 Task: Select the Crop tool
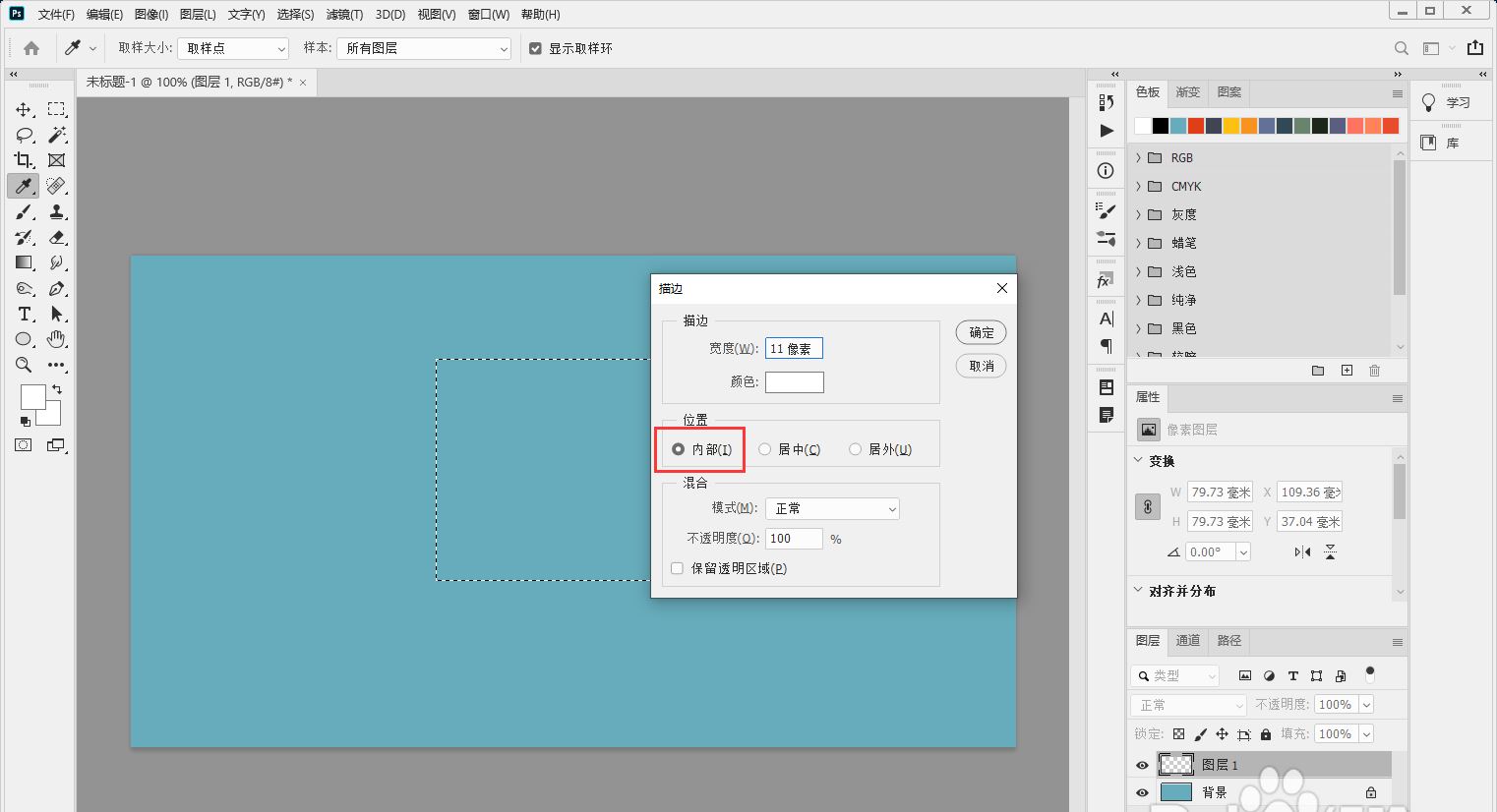(24, 160)
